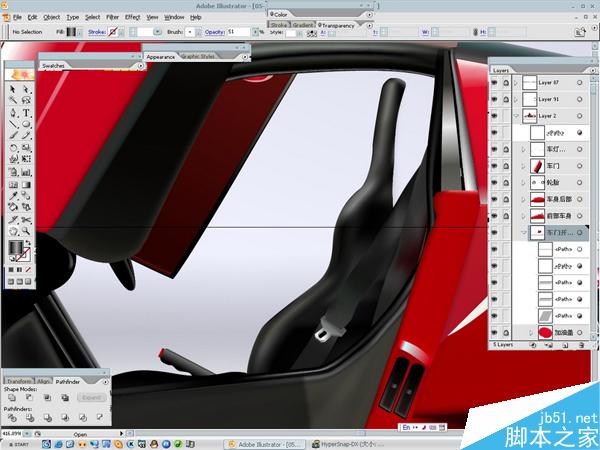Click the Fill swatch in control bar

click(71, 32)
